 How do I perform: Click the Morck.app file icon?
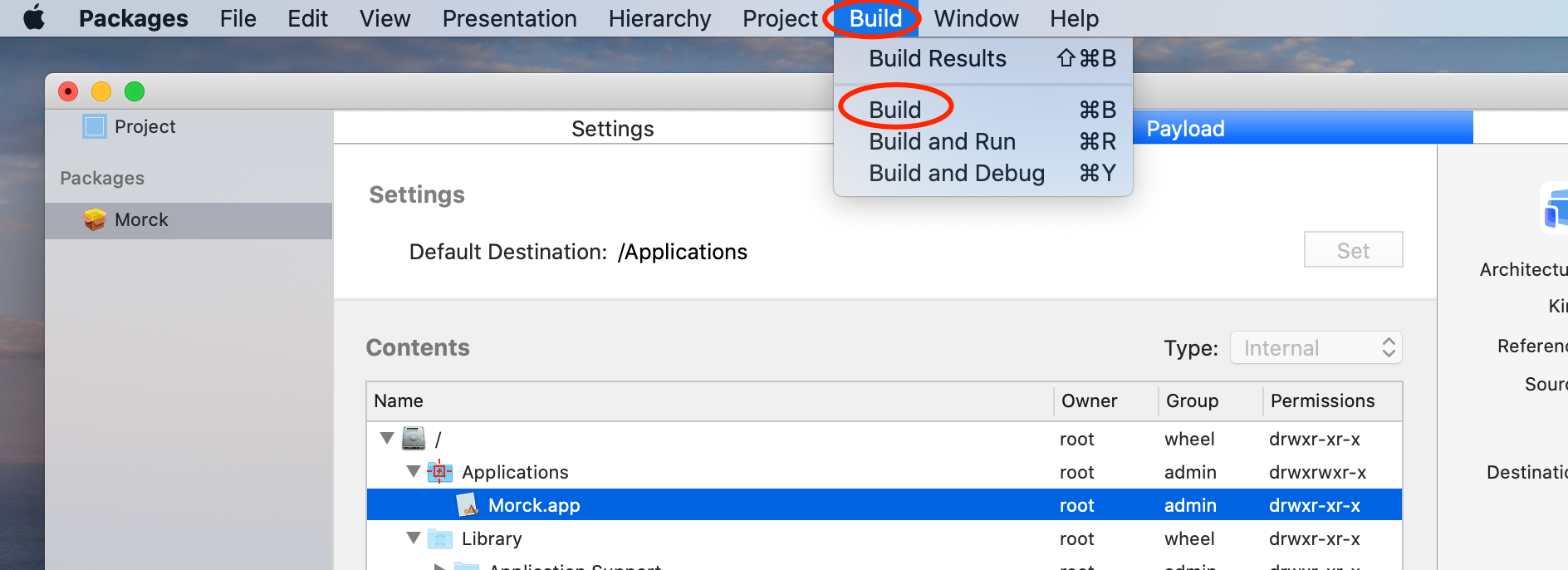[x=468, y=505]
